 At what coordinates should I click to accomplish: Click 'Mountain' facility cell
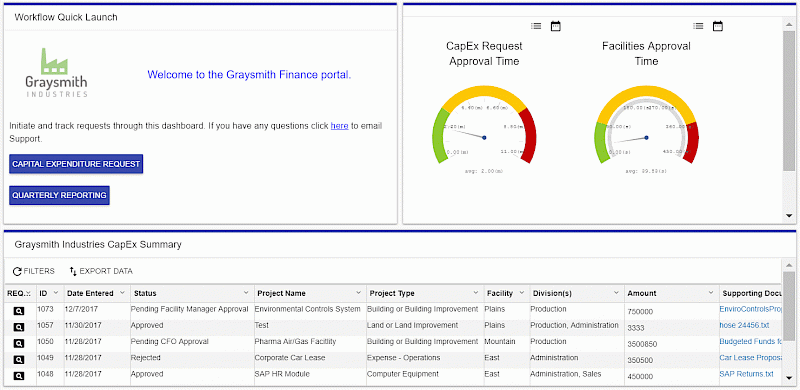coord(499,342)
